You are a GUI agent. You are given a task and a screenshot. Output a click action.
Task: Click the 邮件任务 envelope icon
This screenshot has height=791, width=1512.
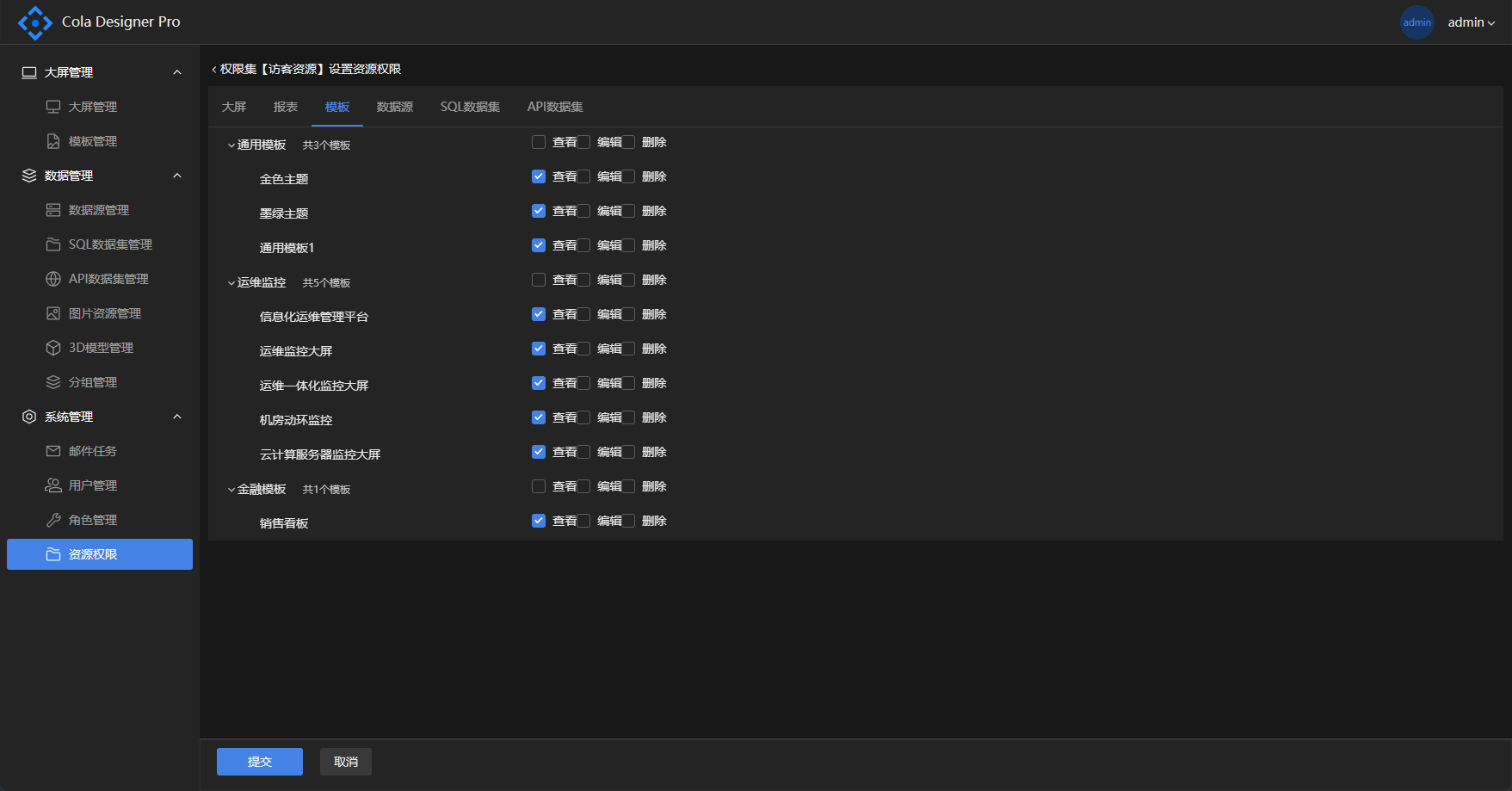tap(53, 451)
